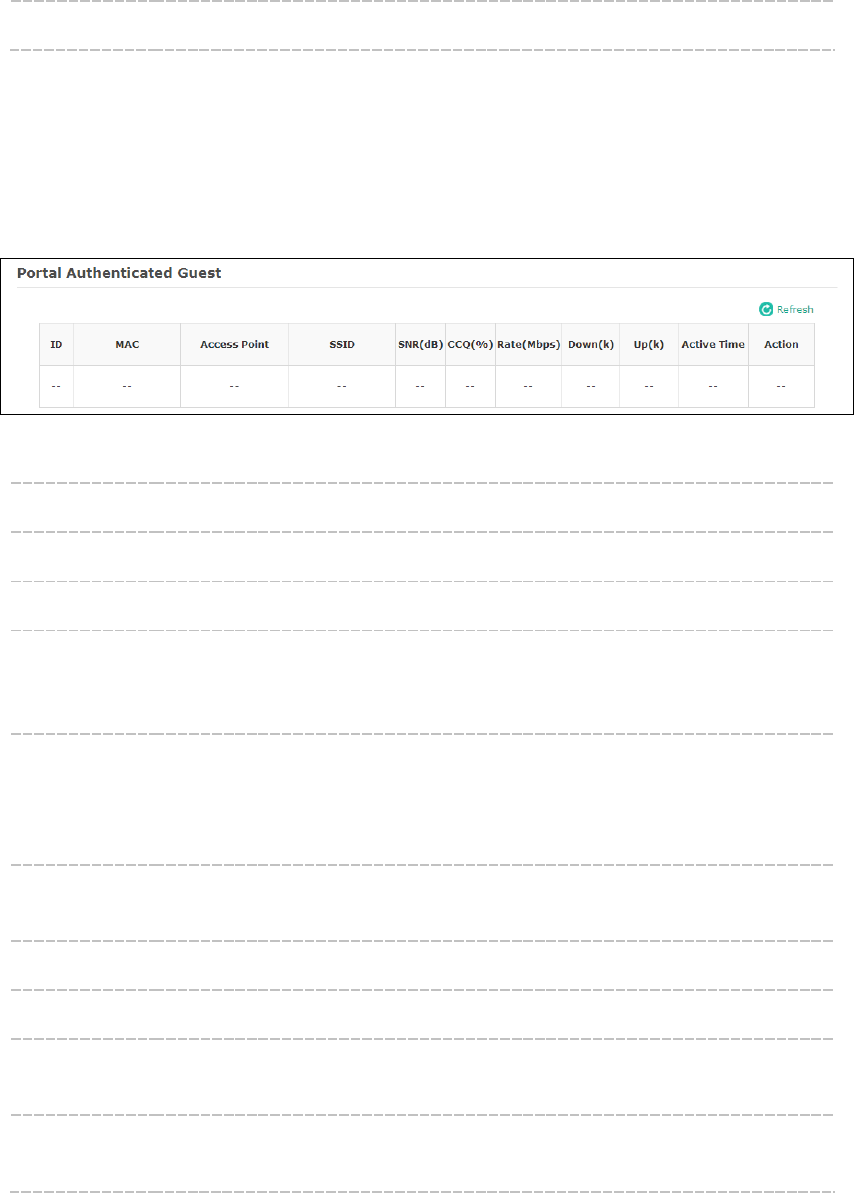Click the SSID column header
This screenshot has height=1193, width=854.
[x=342, y=345]
